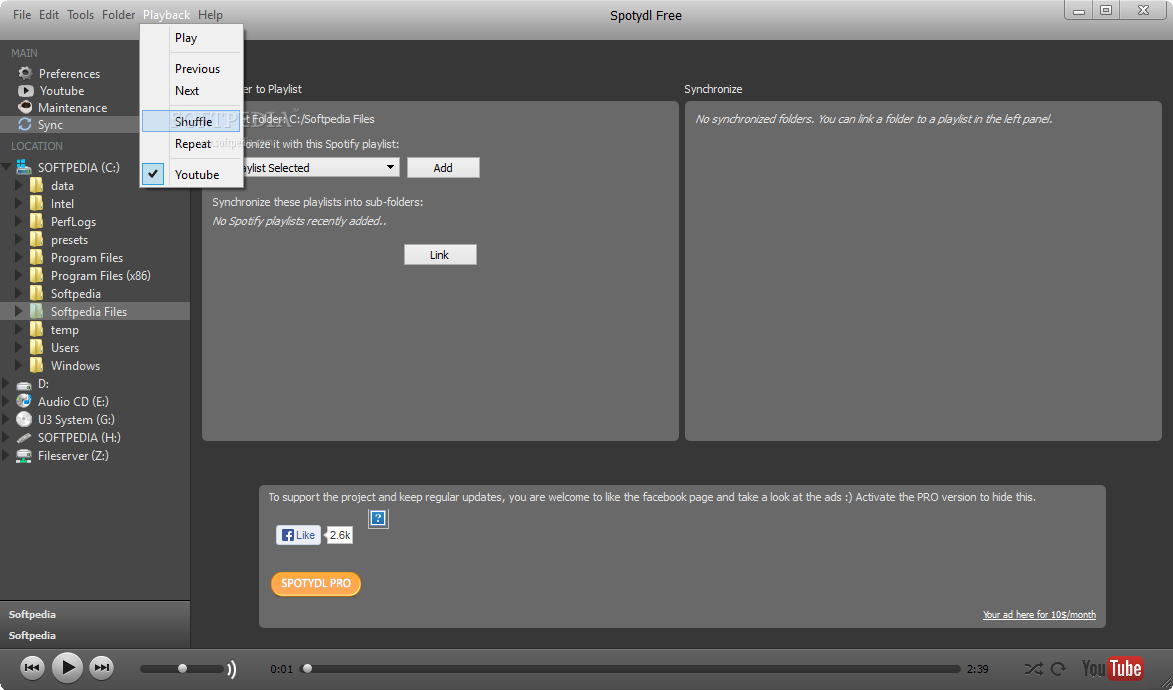Expand the D: drive node
This screenshot has height=690, width=1173.
coord(6,384)
